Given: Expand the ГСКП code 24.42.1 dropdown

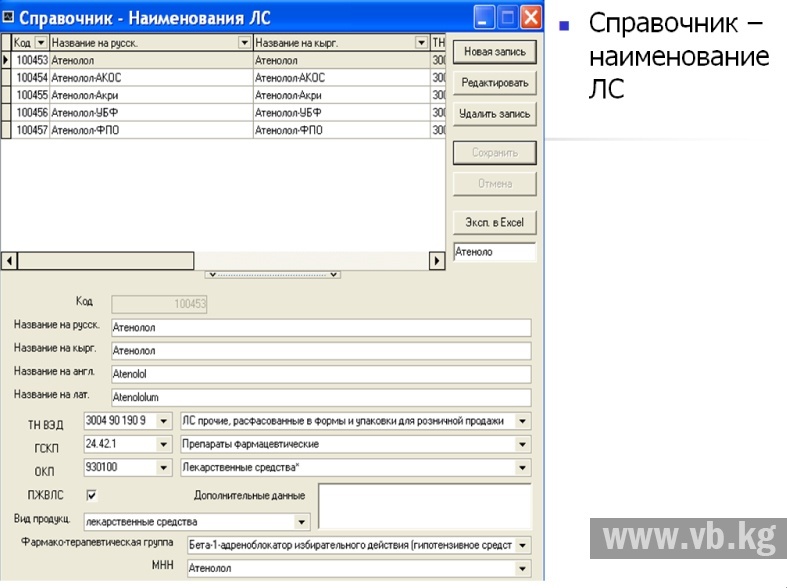Looking at the screenshot, I should (x=164, y=444).
